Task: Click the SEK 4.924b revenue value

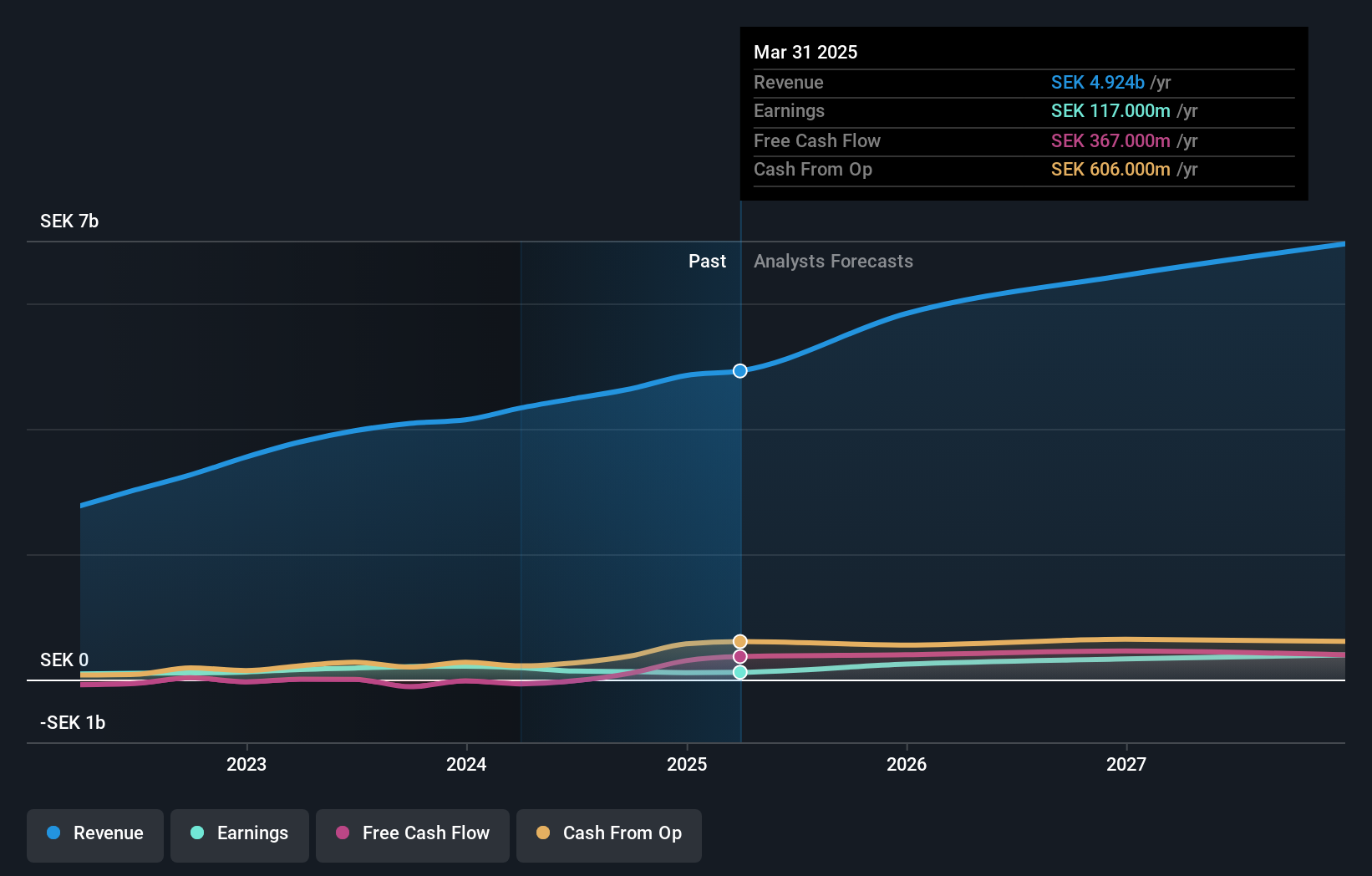Action: click(x=1098, y=83)
